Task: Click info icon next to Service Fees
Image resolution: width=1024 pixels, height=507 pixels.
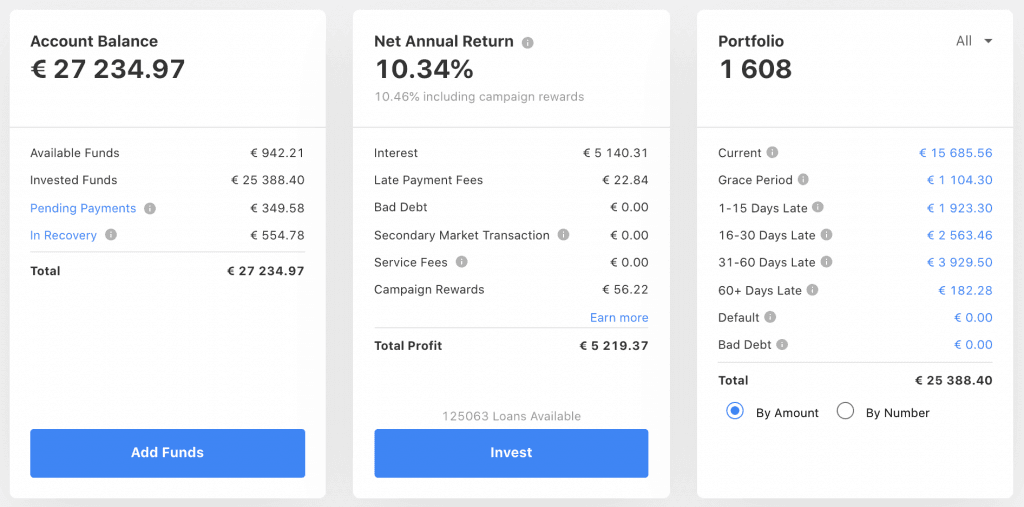Action: click(x=462, y=263)
